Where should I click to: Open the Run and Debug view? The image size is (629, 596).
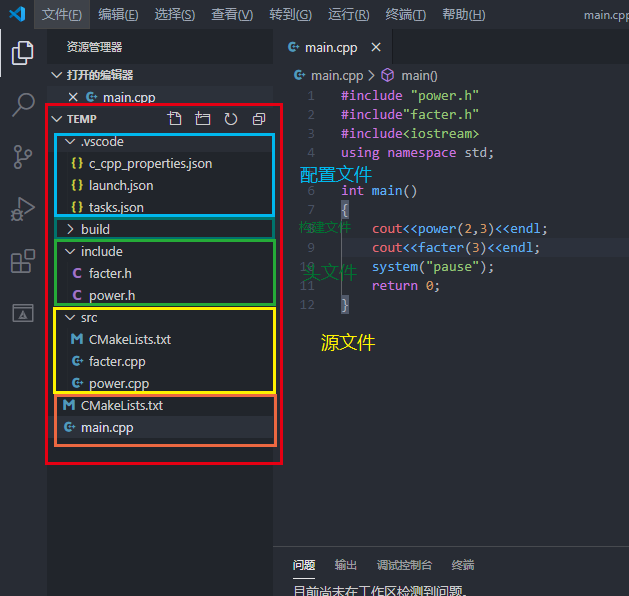click(22, 209)
